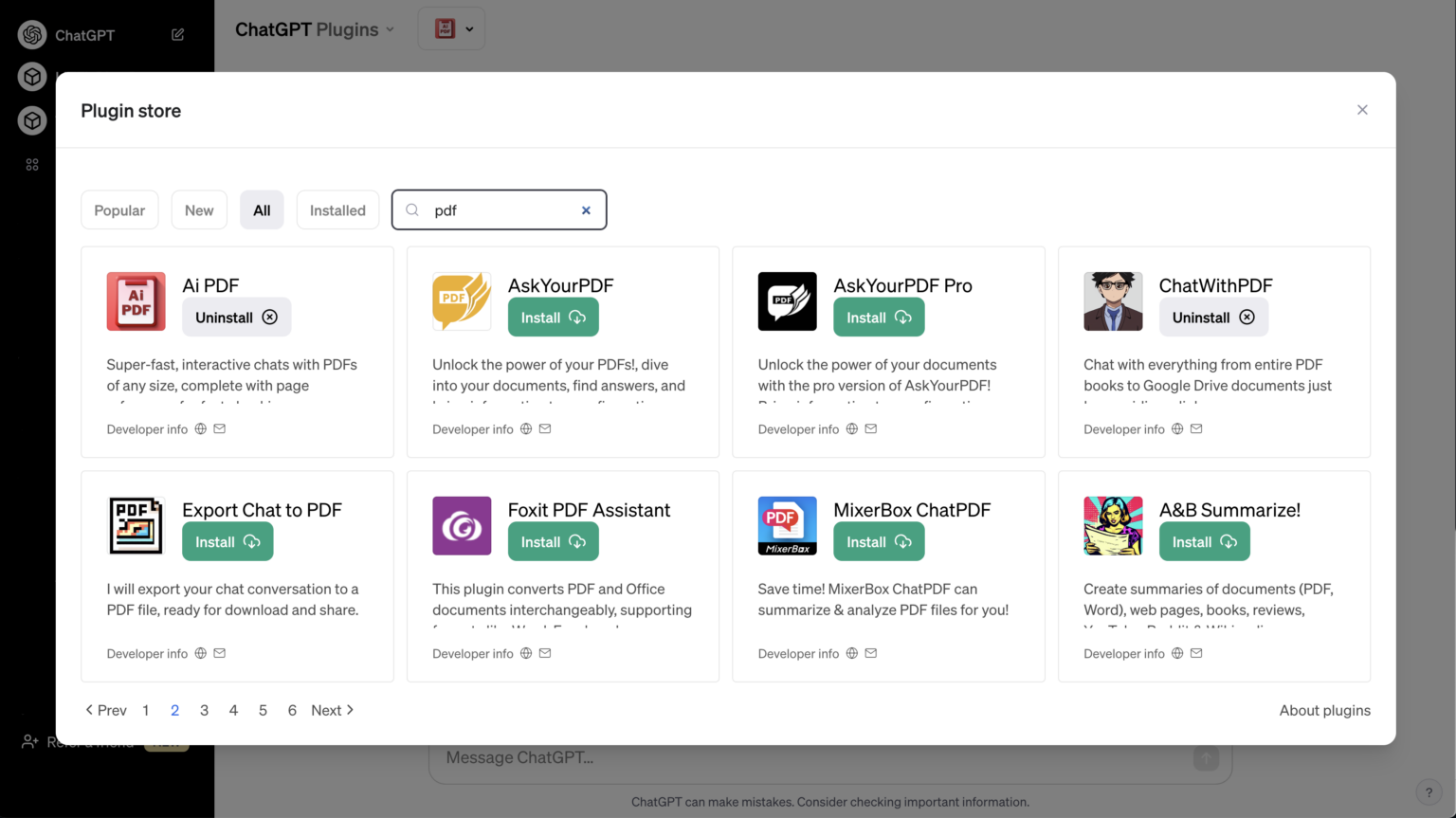Focus the plugin search field
The width and height of the screenshot is (1456, 818).
[x=502, y=210]
